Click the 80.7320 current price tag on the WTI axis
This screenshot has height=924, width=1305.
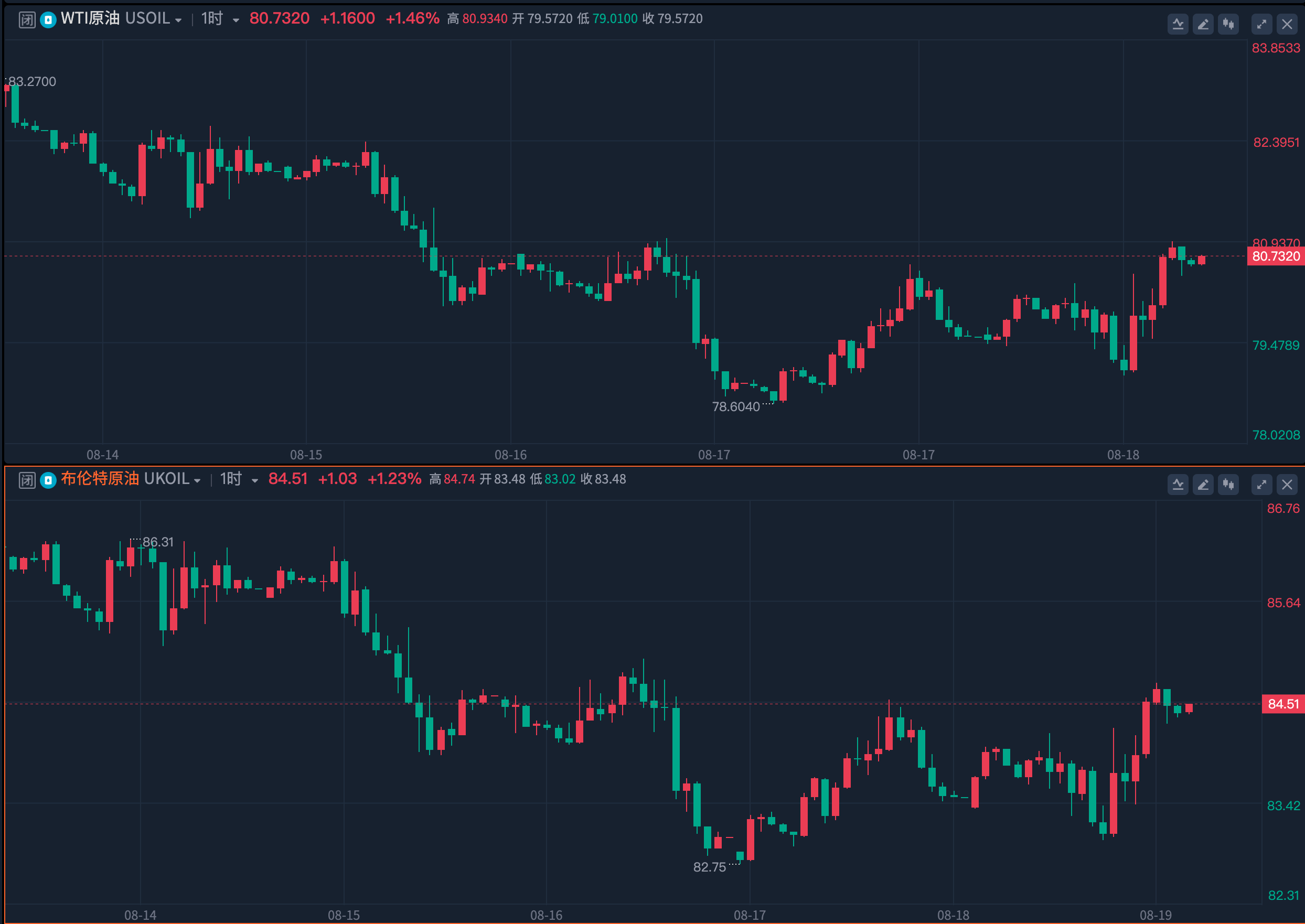[1276, 256]
